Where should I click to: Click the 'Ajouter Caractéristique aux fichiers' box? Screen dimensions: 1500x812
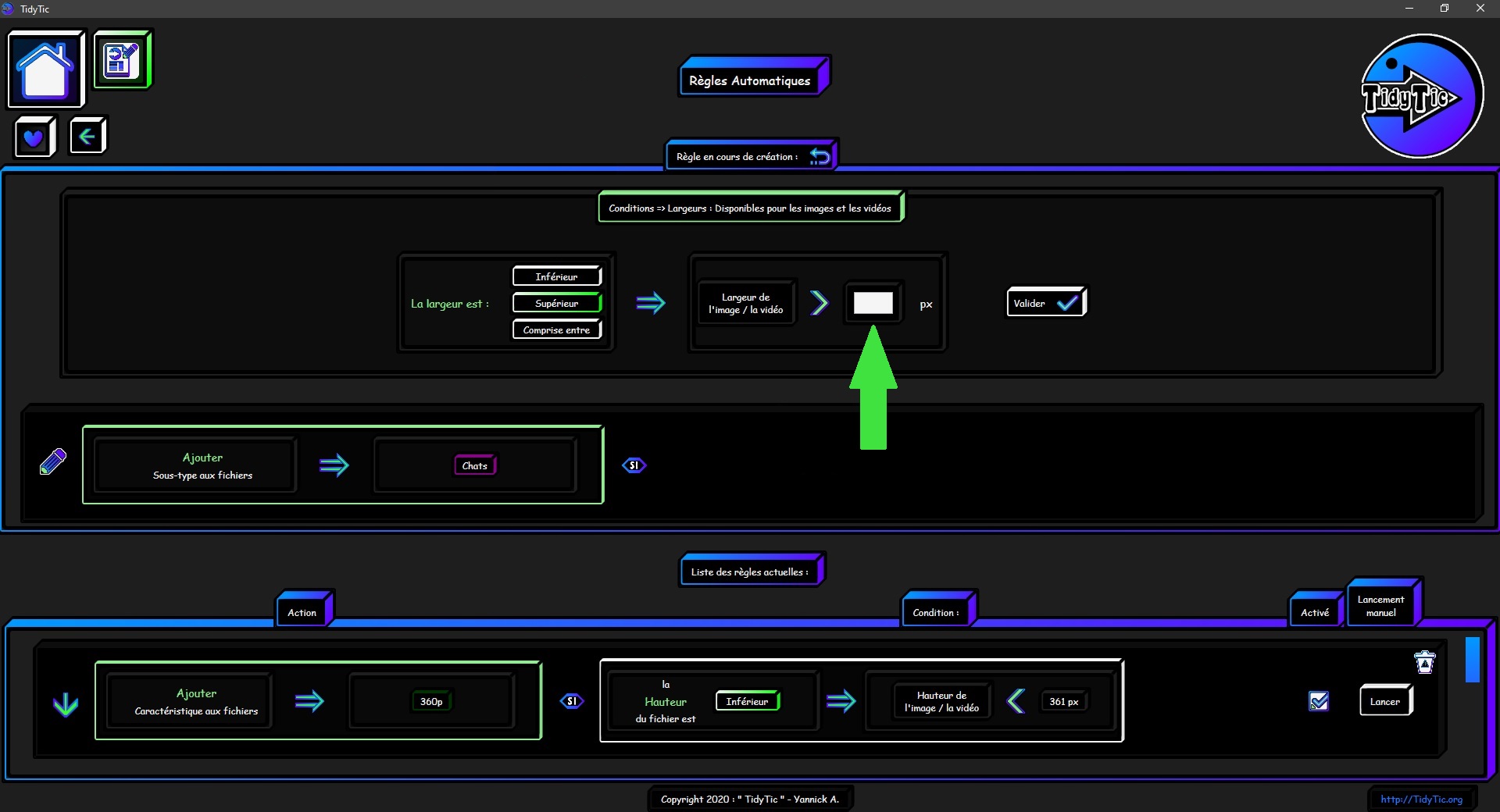pyautogui.click(x=189, y=701)
